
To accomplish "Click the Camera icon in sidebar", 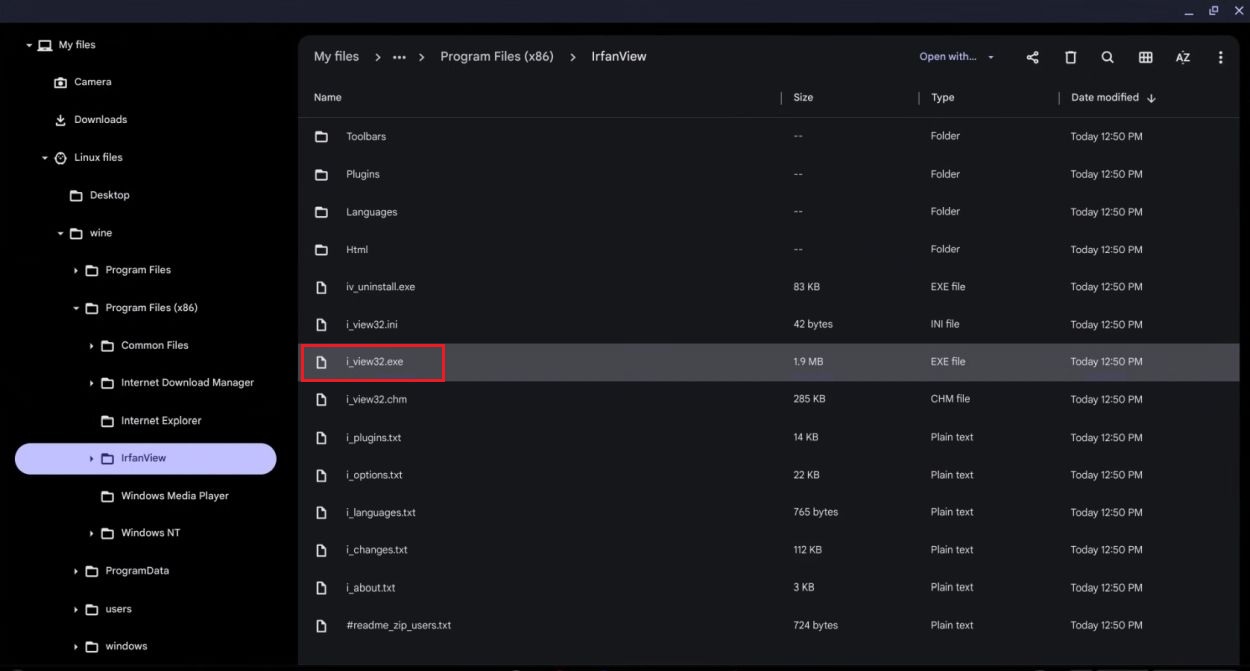I will click(x=60, y=81).
